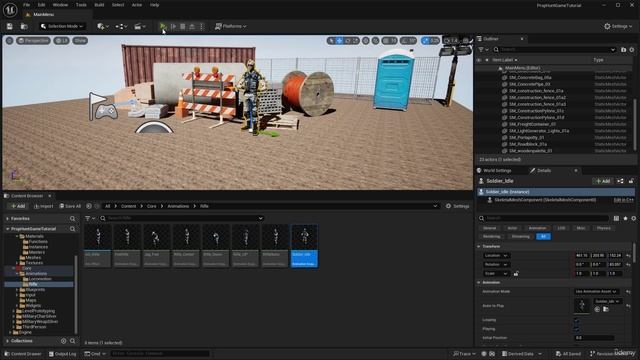Image resolution: width=640 pixels, height=360 pixels.
Task: Toggle the Playing checkbox
Action: [577, 329]
